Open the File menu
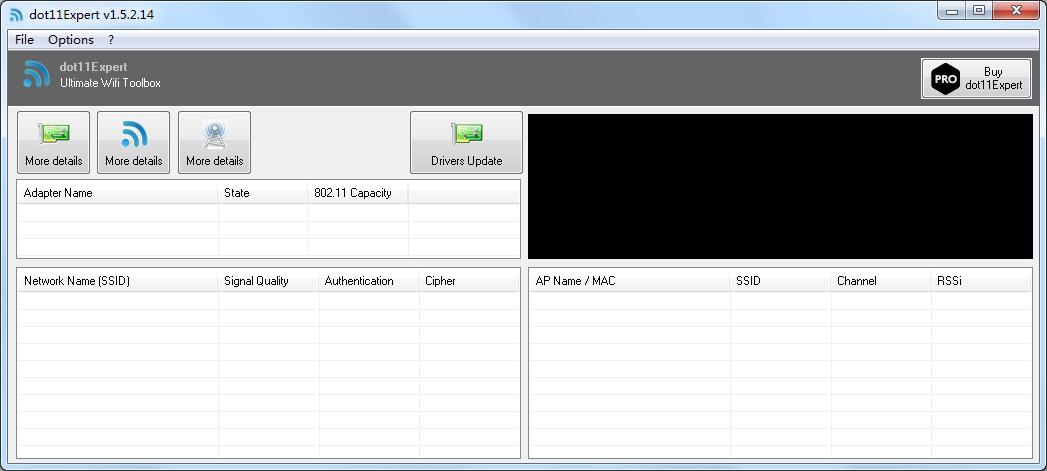1047x471 pixels. [24, 39]
